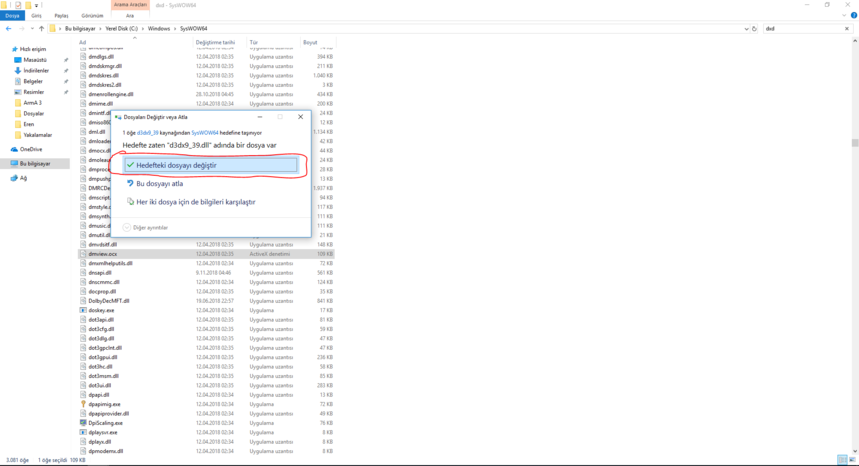Open recent locations dropdown beside Forward arrow
859x466 pixels.
[32, 28]
